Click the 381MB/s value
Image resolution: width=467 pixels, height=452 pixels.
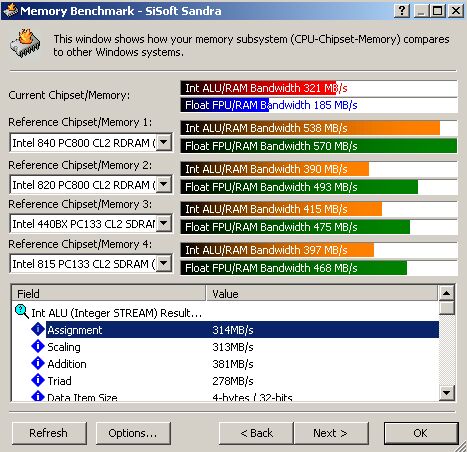[x=233, y=364]
